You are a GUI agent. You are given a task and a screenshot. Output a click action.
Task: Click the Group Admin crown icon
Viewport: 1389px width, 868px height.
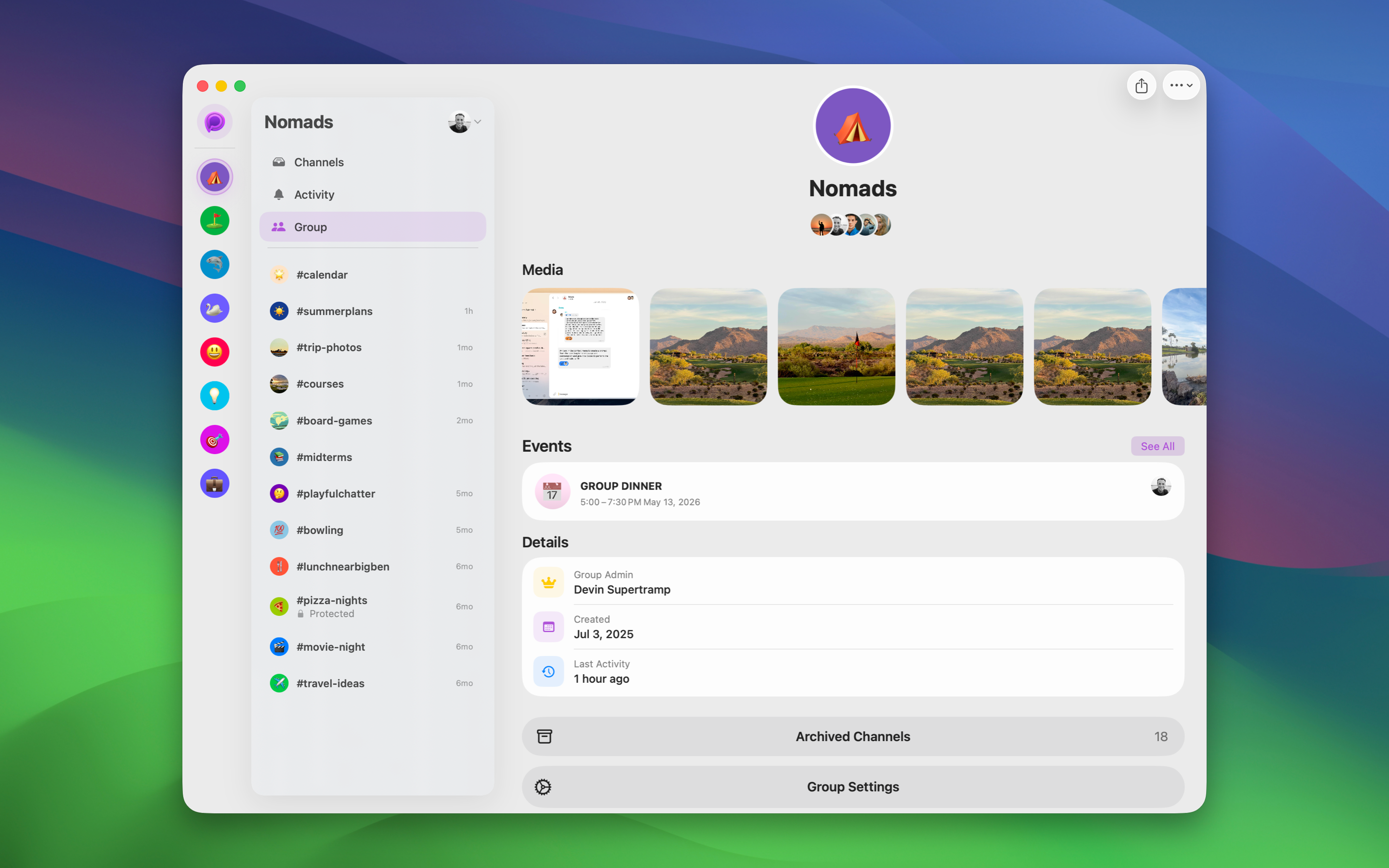pyautogui.click(x=549, y=582)
